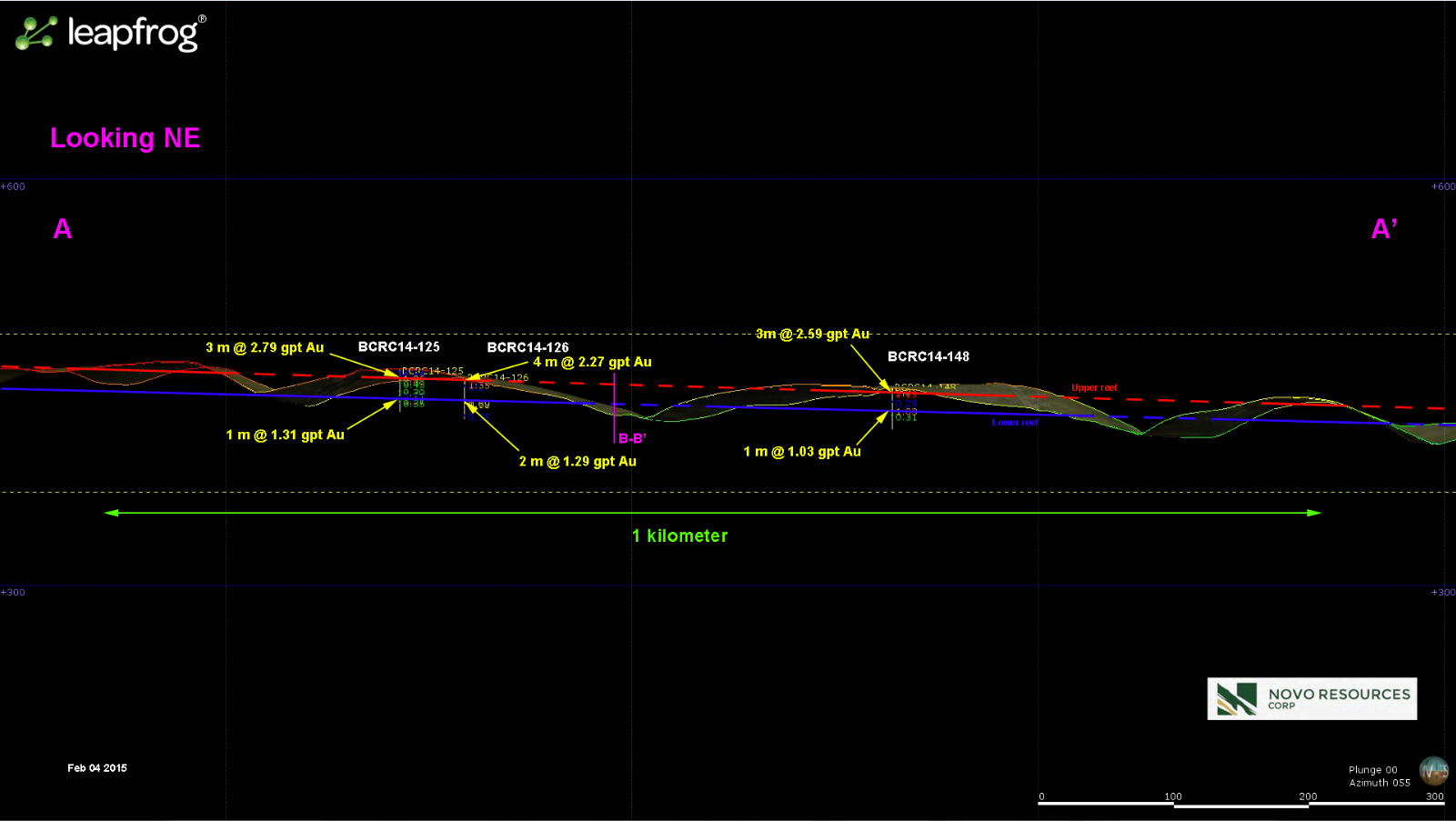Viewport: 1456px width, 821px height.
Task: Click the Azimuth 055 readout
Action: coord(1379,783)
